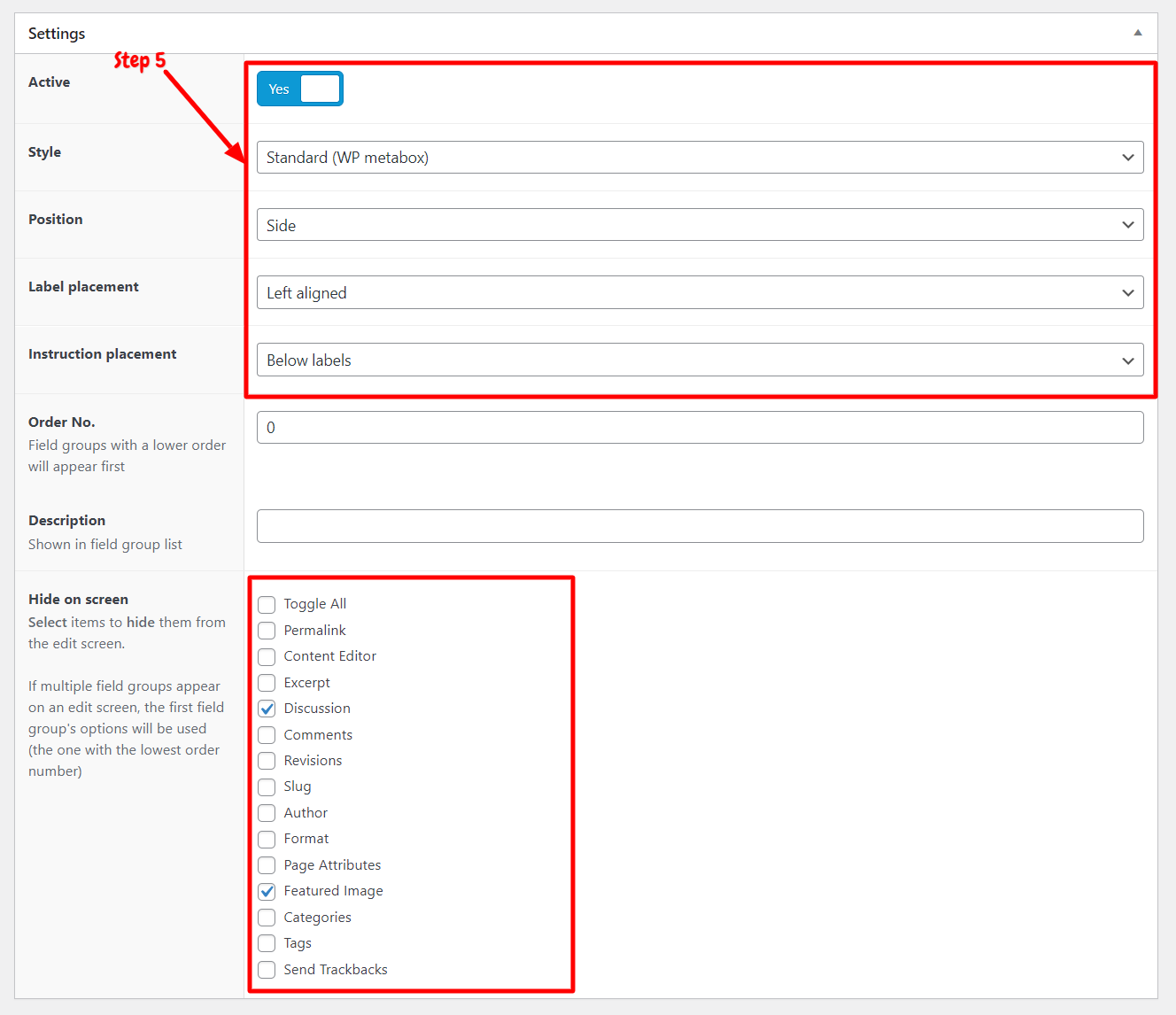Check the Categories checkbox

[267, 918]
